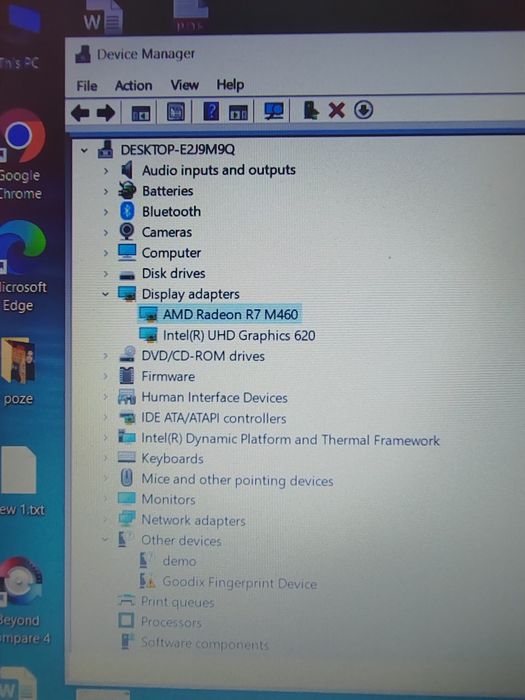Viewport: 525px width, 700px height.
Task: Click the Network adapters category icon
Action: (127, 519)
